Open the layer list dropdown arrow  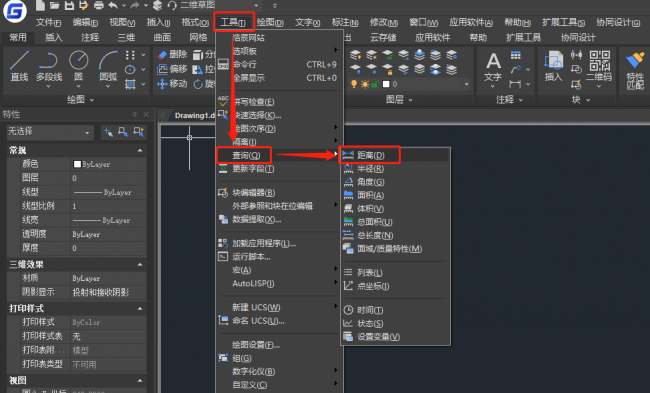pos(466,84)
